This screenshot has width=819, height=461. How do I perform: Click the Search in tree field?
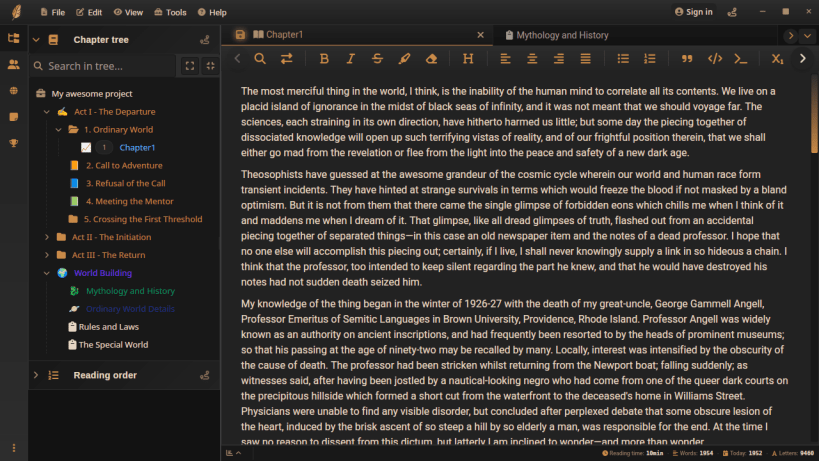[x=103, y=66]
